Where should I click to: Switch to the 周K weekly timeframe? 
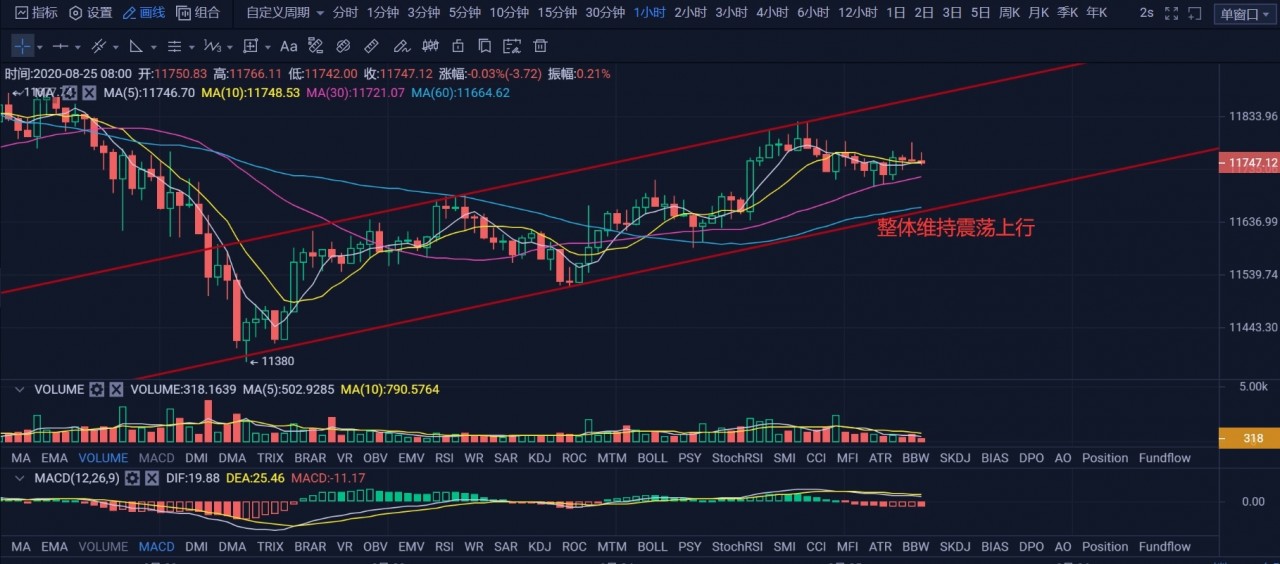[1010, 13]
